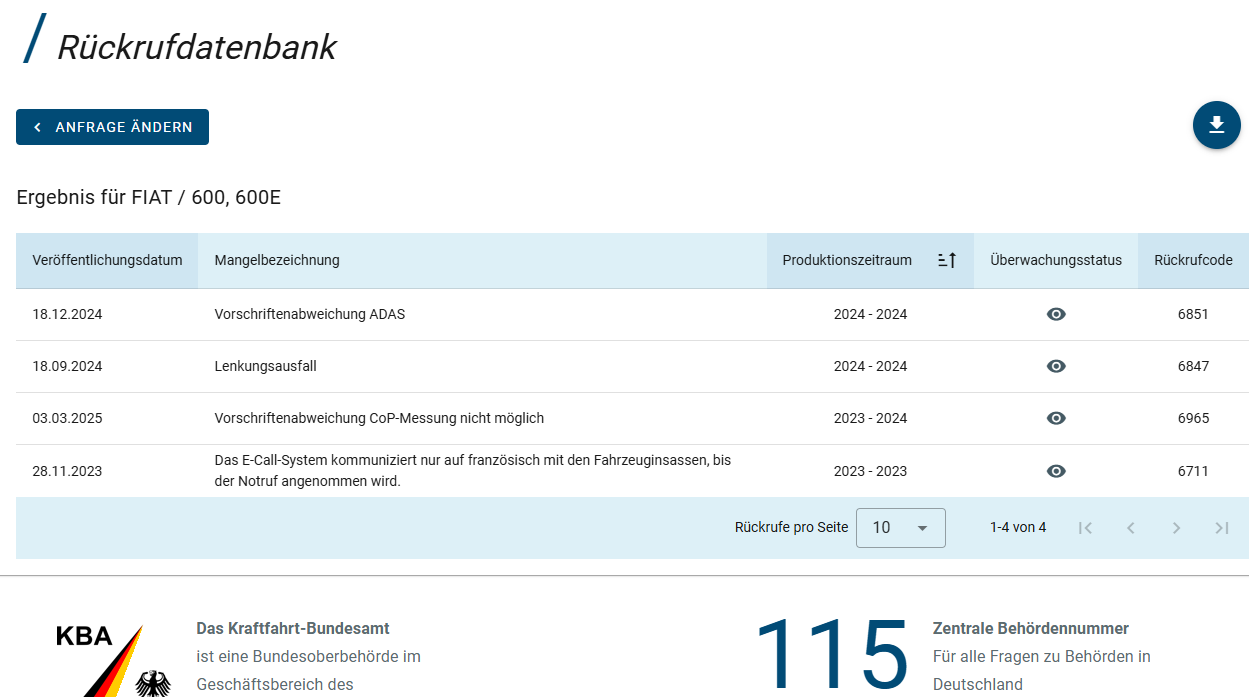Click eye icon for E-Call-System recall
Viewport: 1249px width, 697px height.
click(x=1056, y=471)
